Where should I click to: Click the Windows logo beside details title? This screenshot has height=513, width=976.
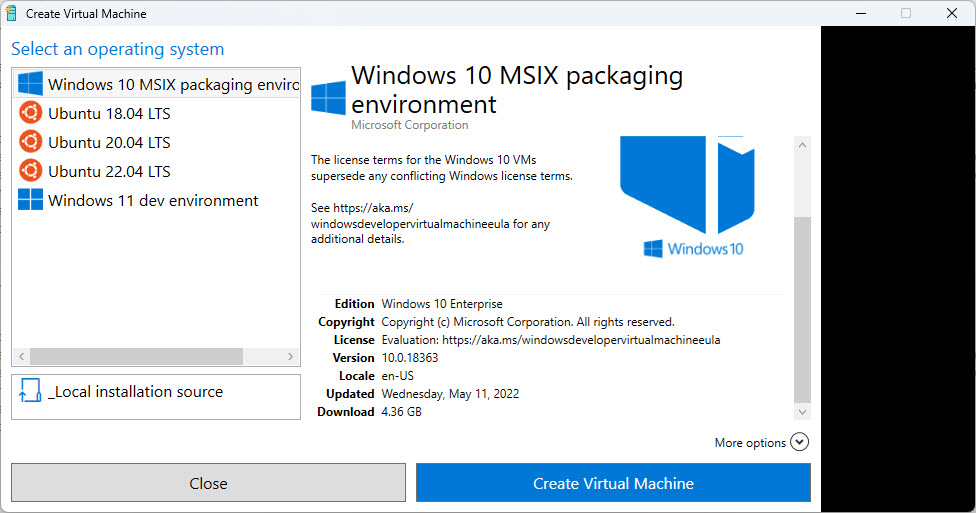click(x=328, y=98)
